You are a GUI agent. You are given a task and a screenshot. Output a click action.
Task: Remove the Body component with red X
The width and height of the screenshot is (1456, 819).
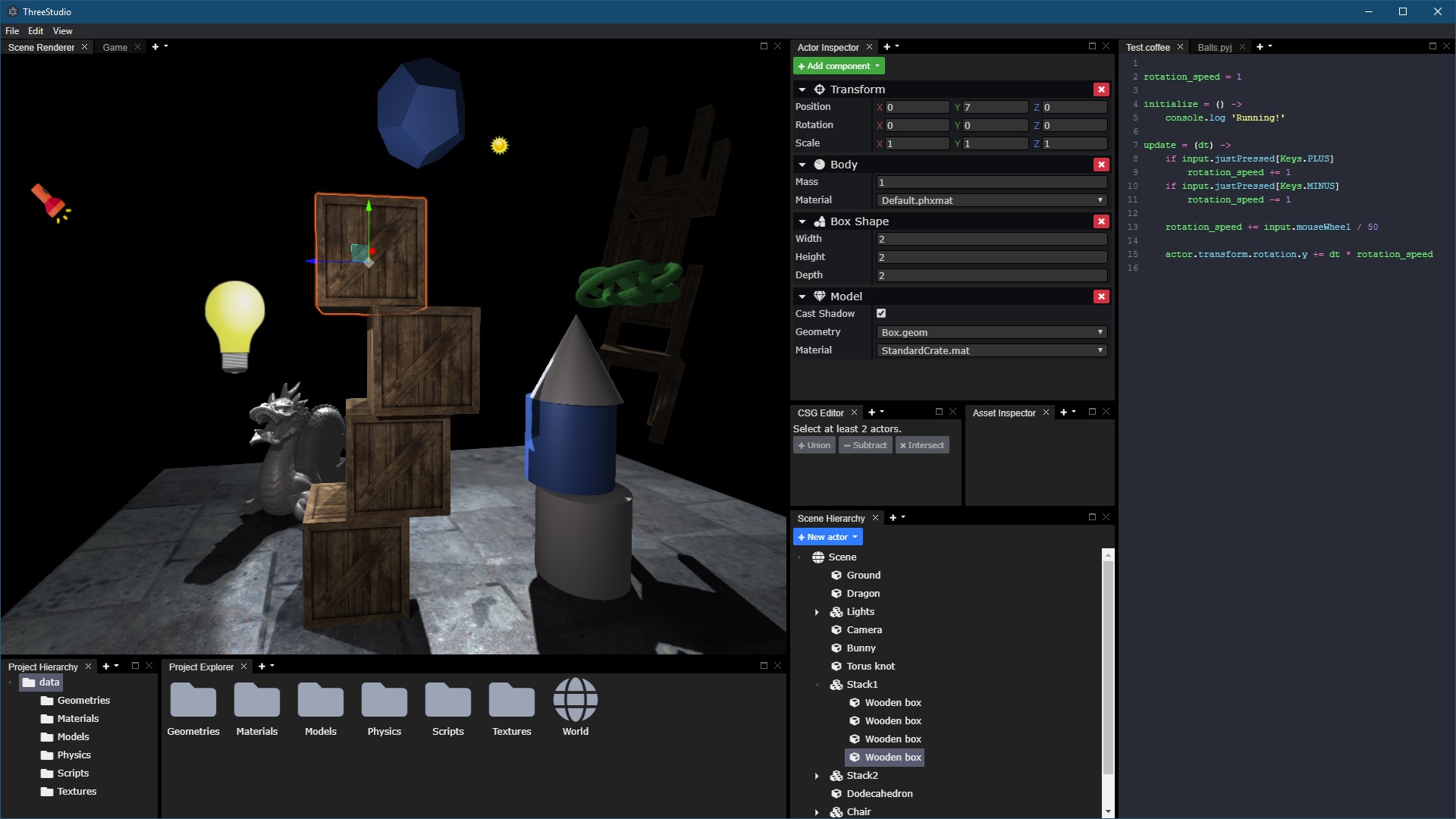click(1101, 165)
